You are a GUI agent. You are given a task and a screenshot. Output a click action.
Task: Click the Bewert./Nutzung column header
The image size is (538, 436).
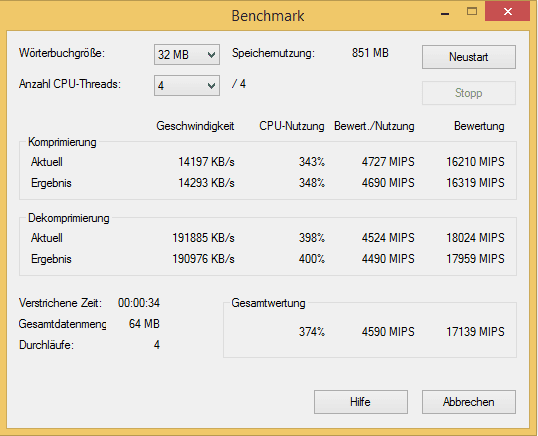(374, 126)
